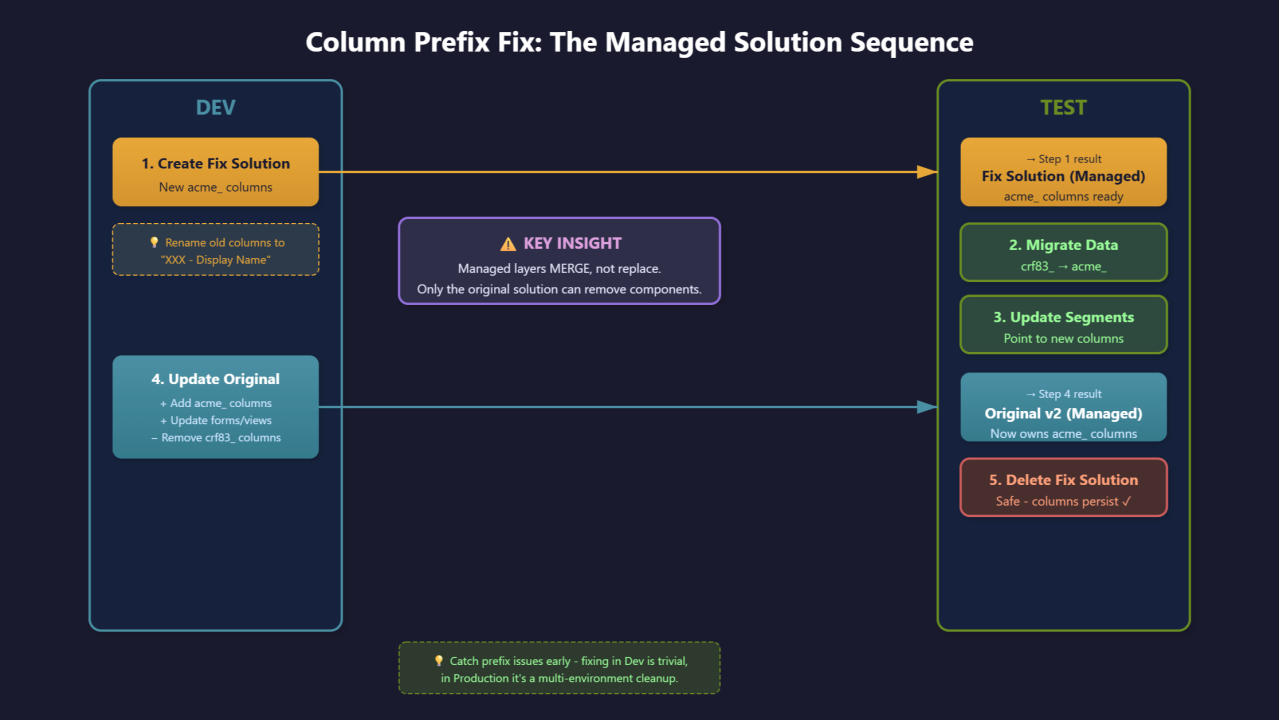Open the 2. Migrate Data step
Image resolution: width=1279 pixels, height=720 pixels.
(x=1063, y=252)
